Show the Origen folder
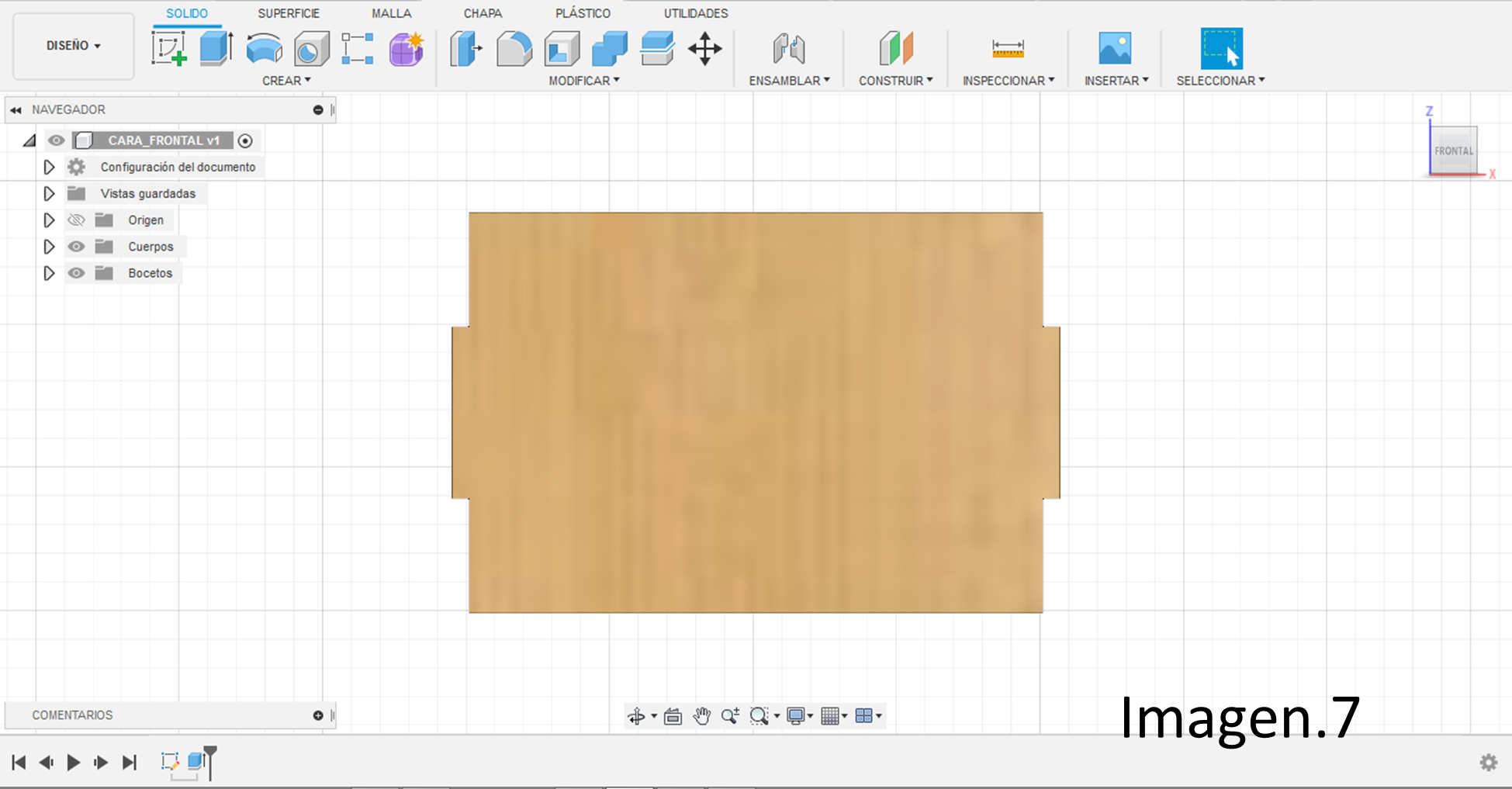 coord(76,220)
